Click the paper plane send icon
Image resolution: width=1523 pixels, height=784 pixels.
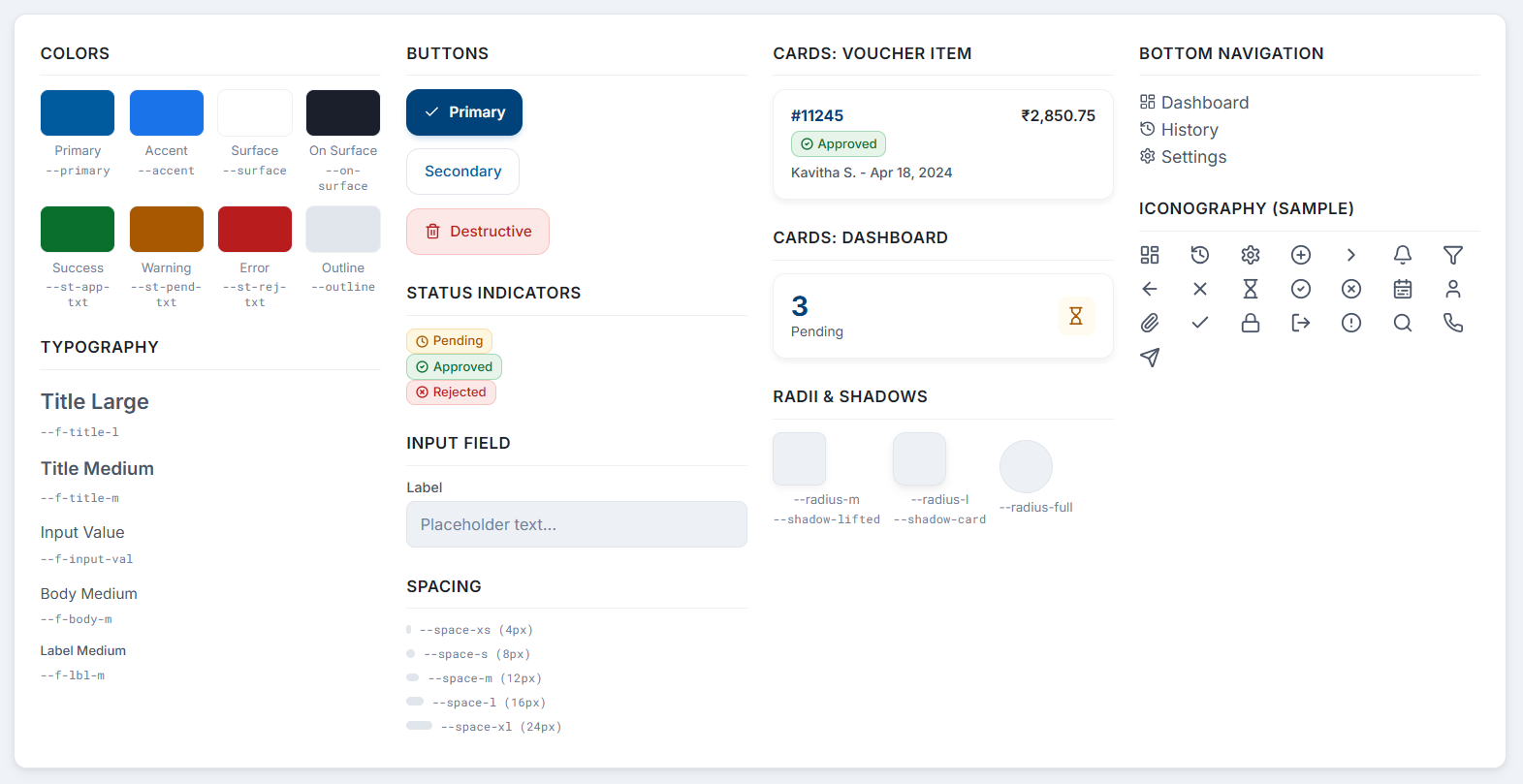click(x=1150, y=358)
